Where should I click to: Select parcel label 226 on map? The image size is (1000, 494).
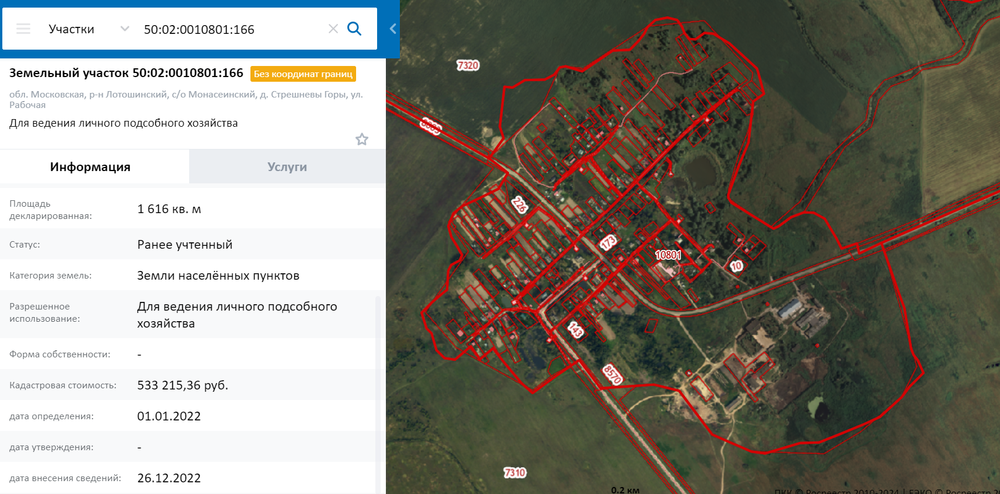[520, 206]
